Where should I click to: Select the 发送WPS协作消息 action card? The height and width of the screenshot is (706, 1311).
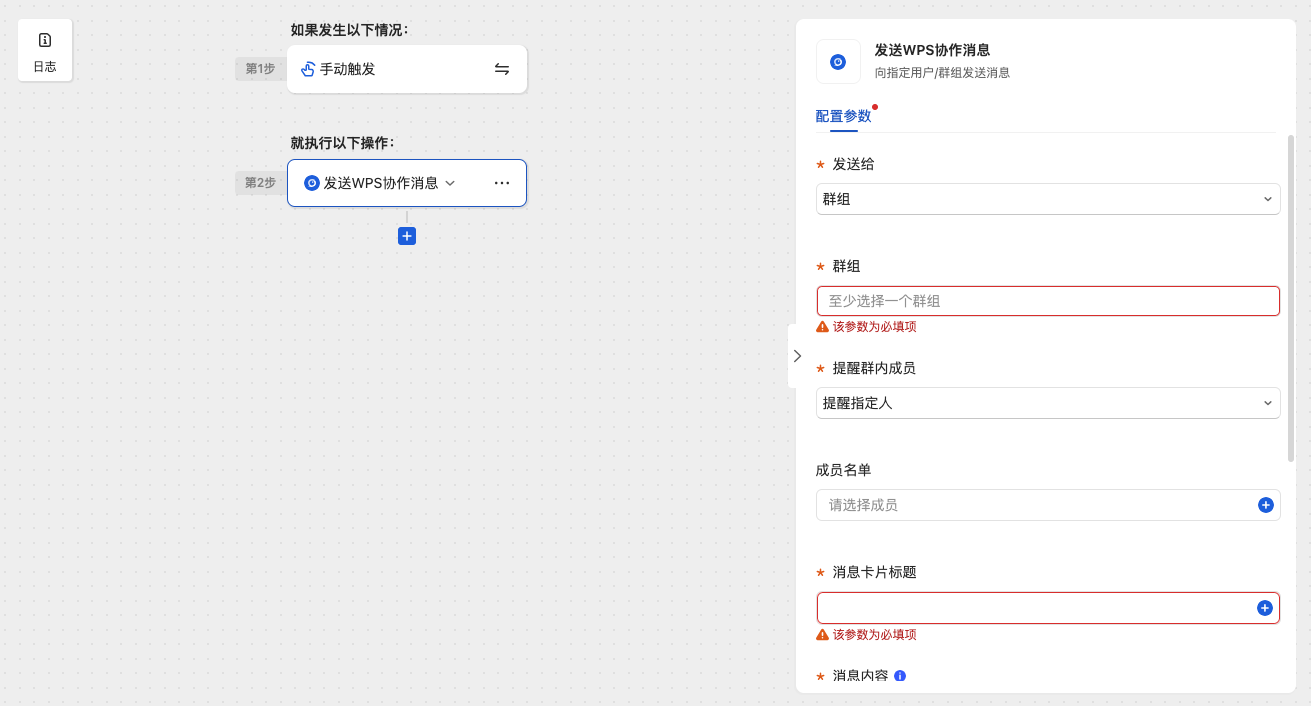[x=380, y=183]
